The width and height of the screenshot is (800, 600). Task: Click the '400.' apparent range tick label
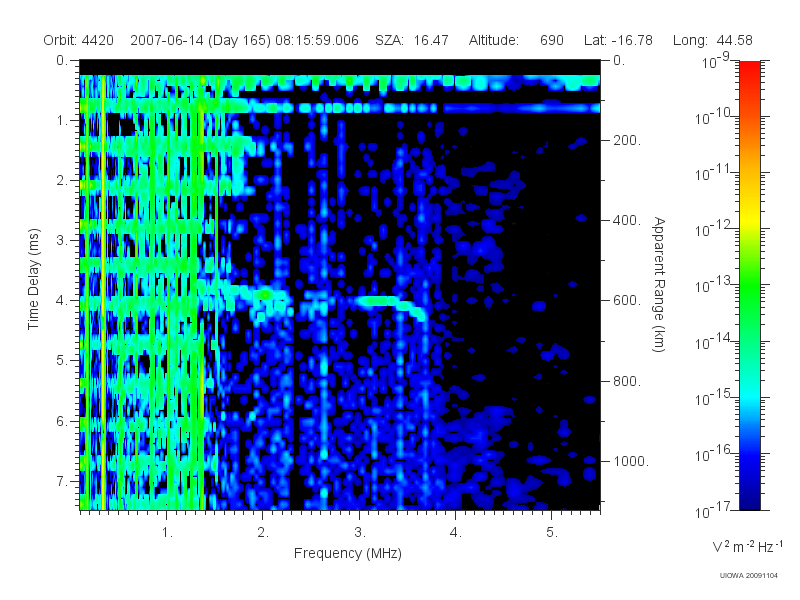pos(627,220)
